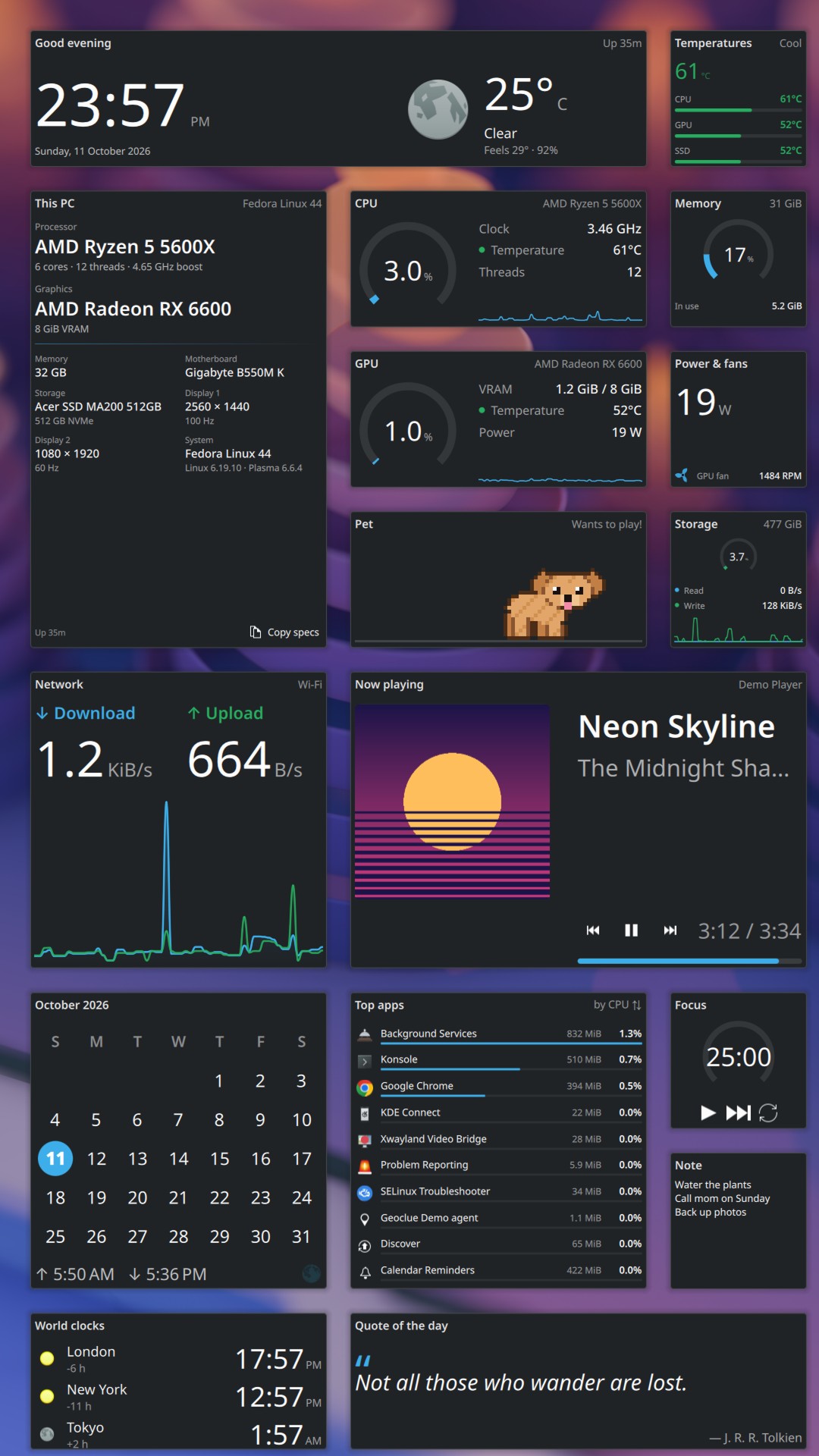Click the October 2026 calendar header

[72, 1005]
